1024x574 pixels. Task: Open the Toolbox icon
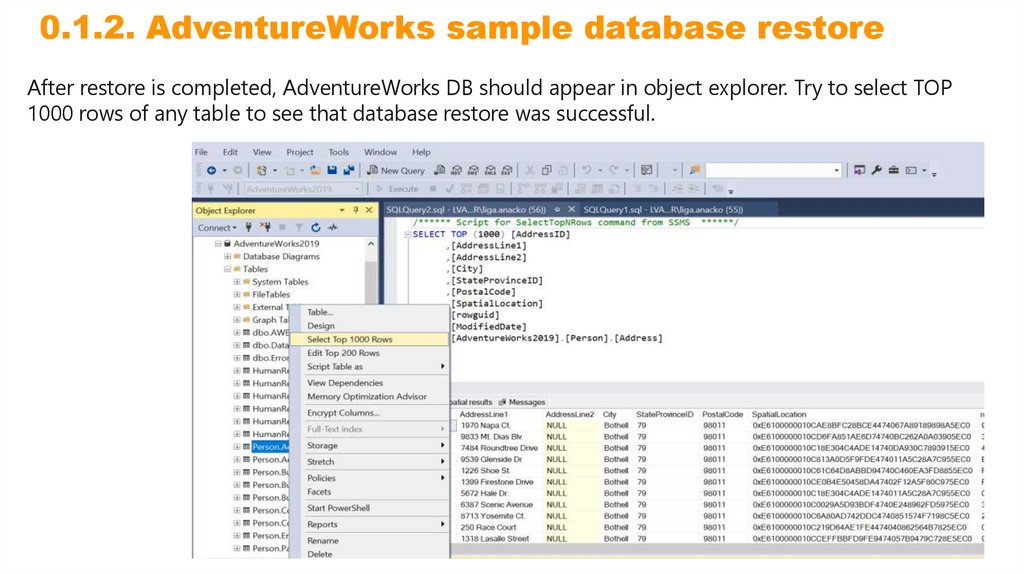(x=893, y=170)
